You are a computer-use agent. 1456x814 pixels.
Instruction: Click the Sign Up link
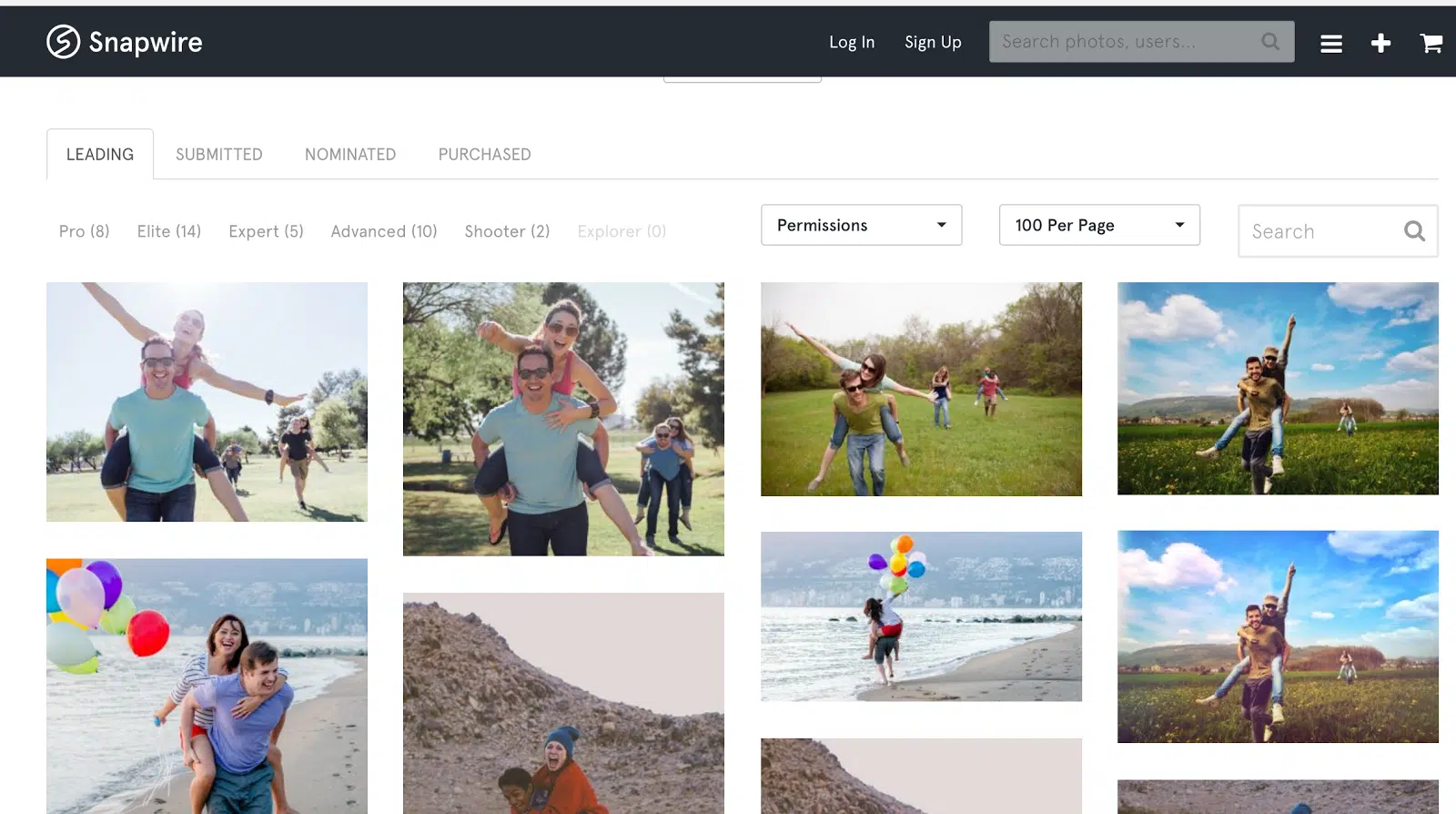point(933,42)
